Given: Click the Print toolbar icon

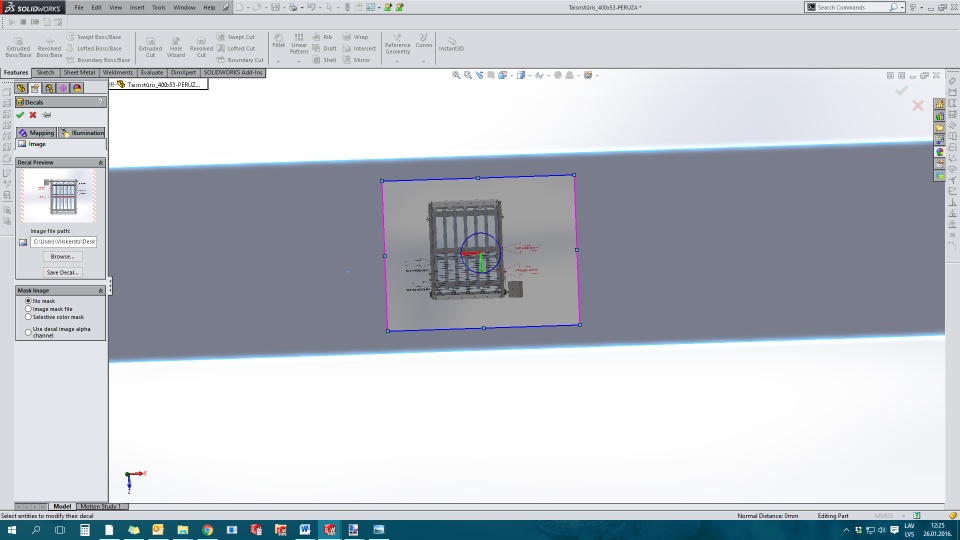Looking at the screenshot, I should (x=293, y=7).
